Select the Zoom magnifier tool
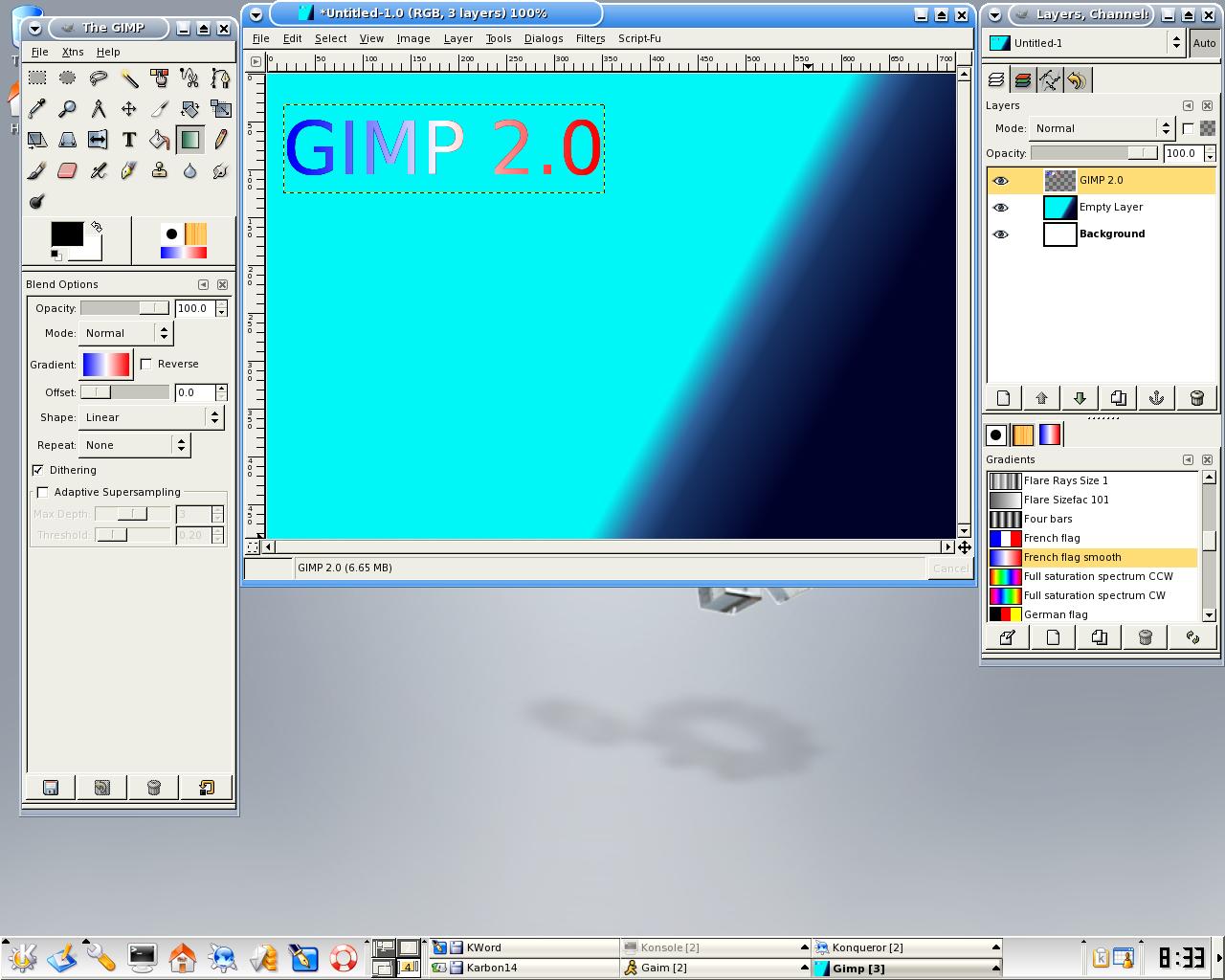This screenshot has height=980, width=1225. (68, 108)
